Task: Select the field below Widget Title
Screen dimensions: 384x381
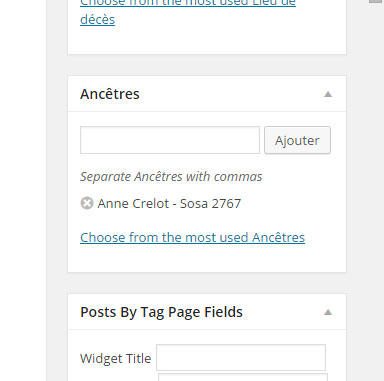Action: [x=243, y=377]
